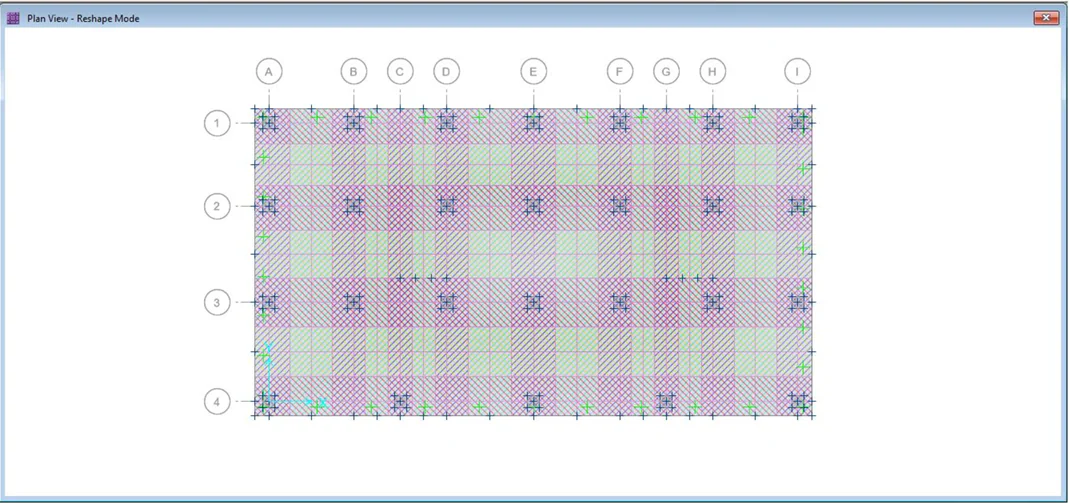Select row grid bubble 4
This screenshot has height=503, width=1070.
click(x=217, y=402)
